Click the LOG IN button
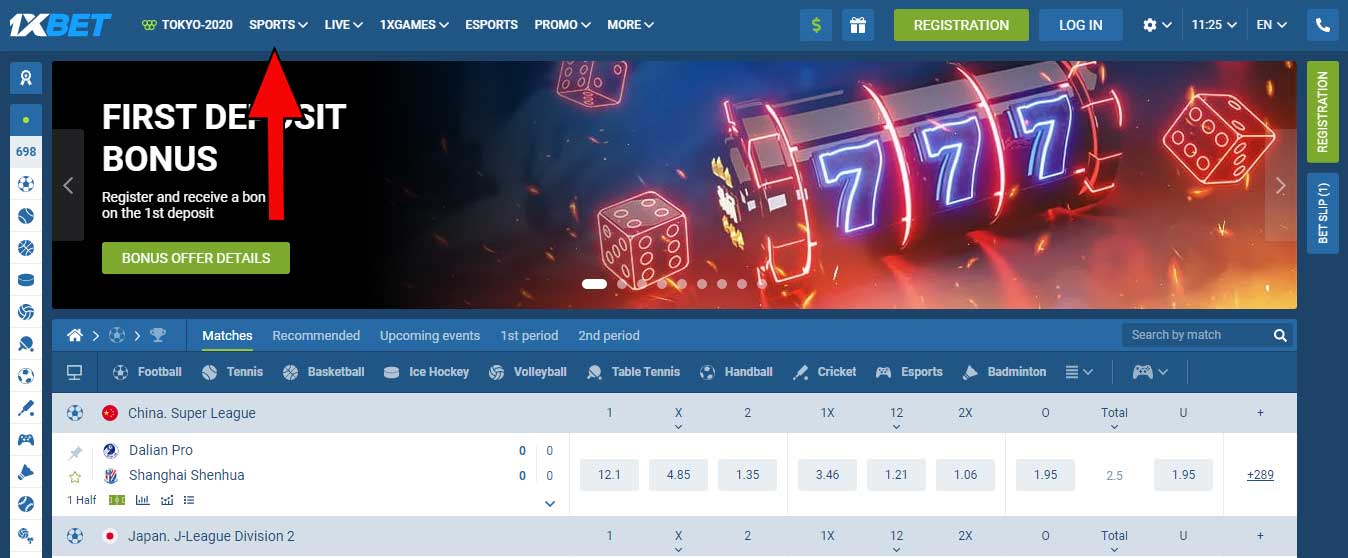Screen dimensions: 1348x558 pyautogui.click(x=1081, y=25)
